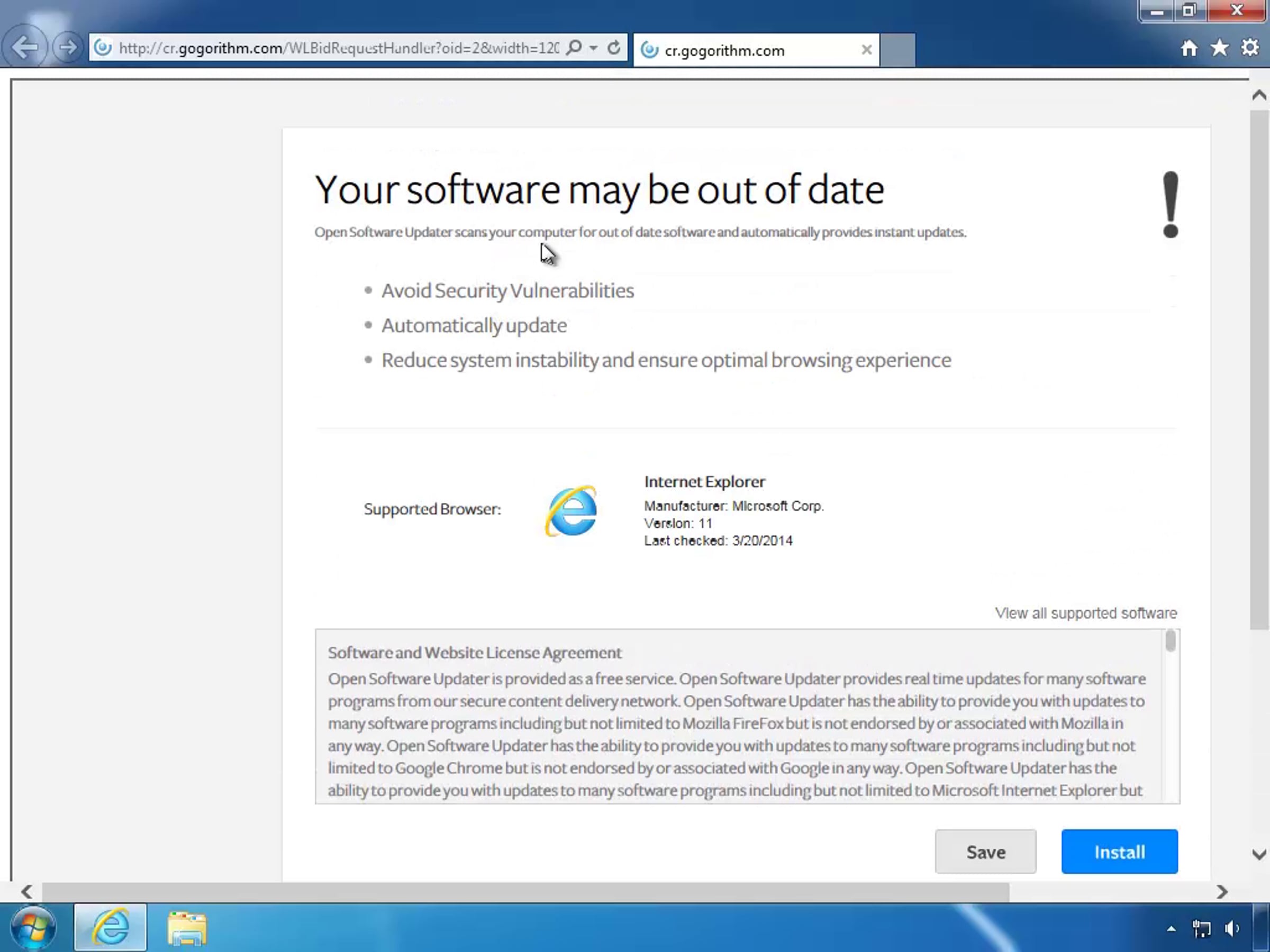The height and width of the screenshot is (952, 1270).
Task: Refresh the page with the reload icon
Action: tap(614, 48)
